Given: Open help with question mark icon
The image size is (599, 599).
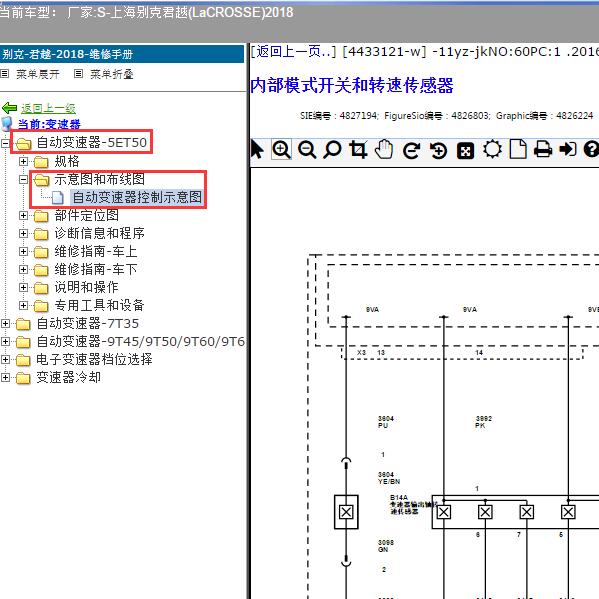Looking at the screenshot, I should tap(591, 149).
